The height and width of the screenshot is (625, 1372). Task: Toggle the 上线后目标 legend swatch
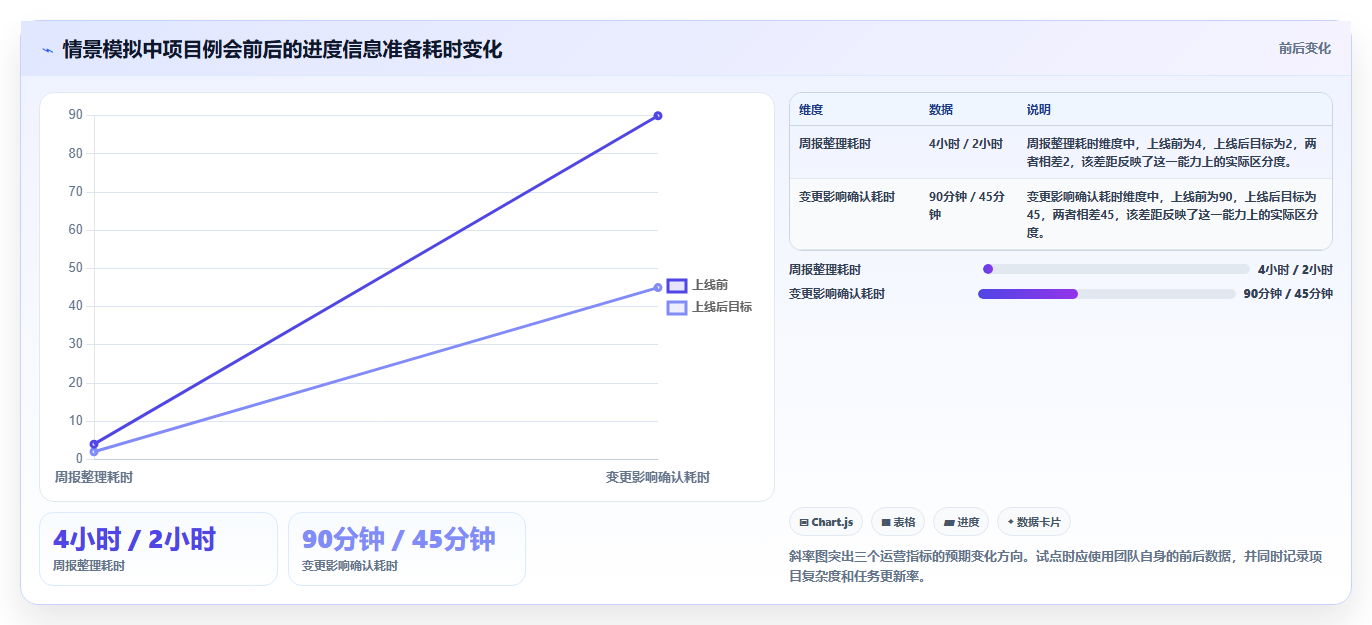pos(677,307)
